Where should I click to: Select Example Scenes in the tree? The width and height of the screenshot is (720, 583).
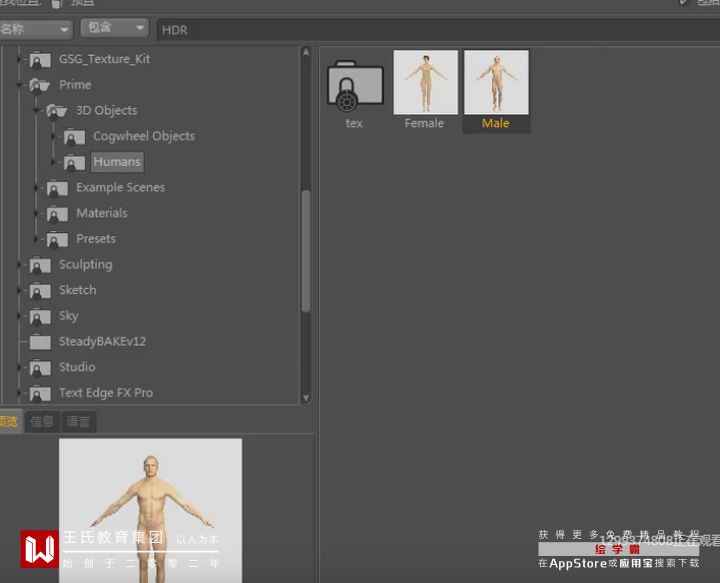click(120, 187)
